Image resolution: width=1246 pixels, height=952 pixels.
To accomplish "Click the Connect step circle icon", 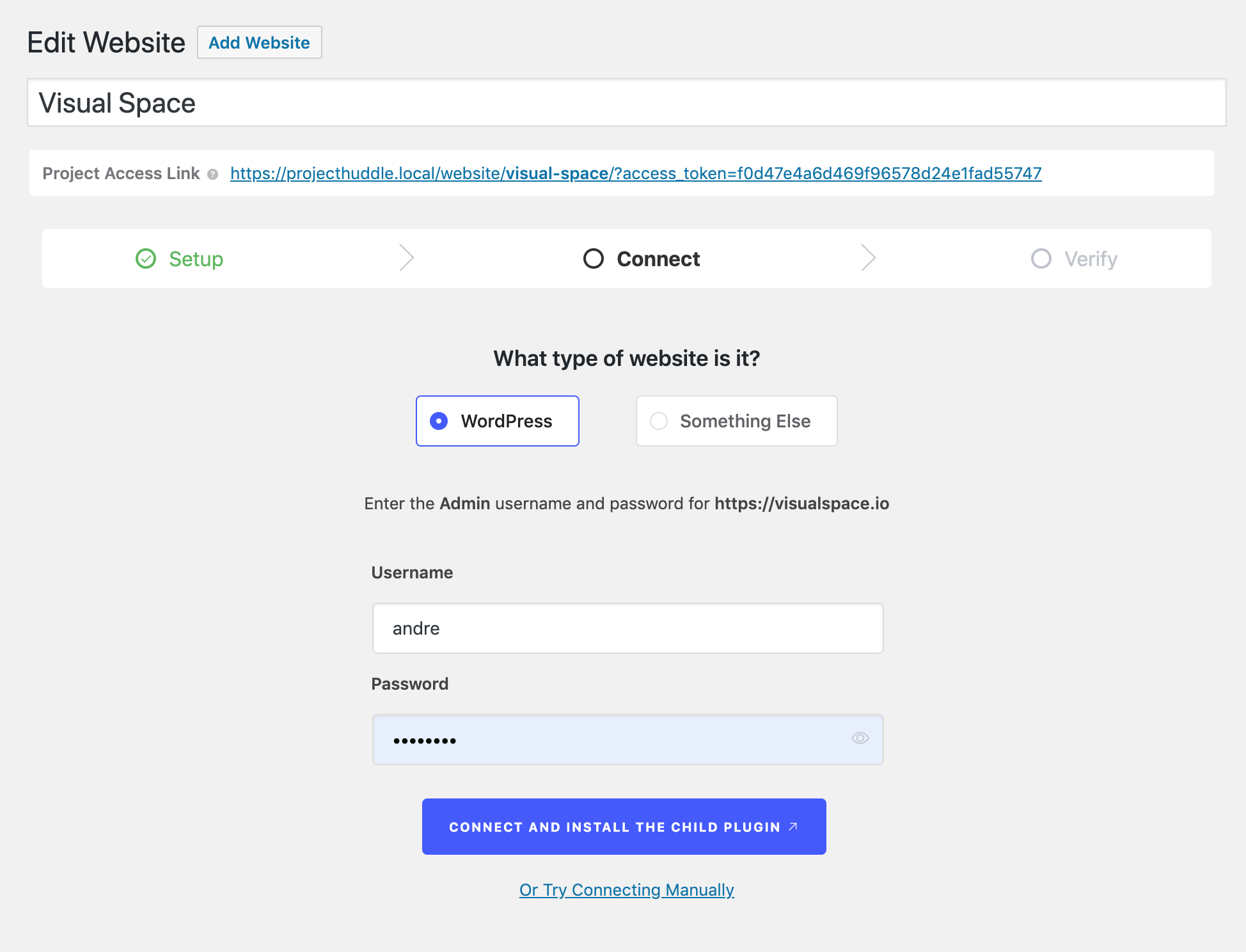I will 593,258.
